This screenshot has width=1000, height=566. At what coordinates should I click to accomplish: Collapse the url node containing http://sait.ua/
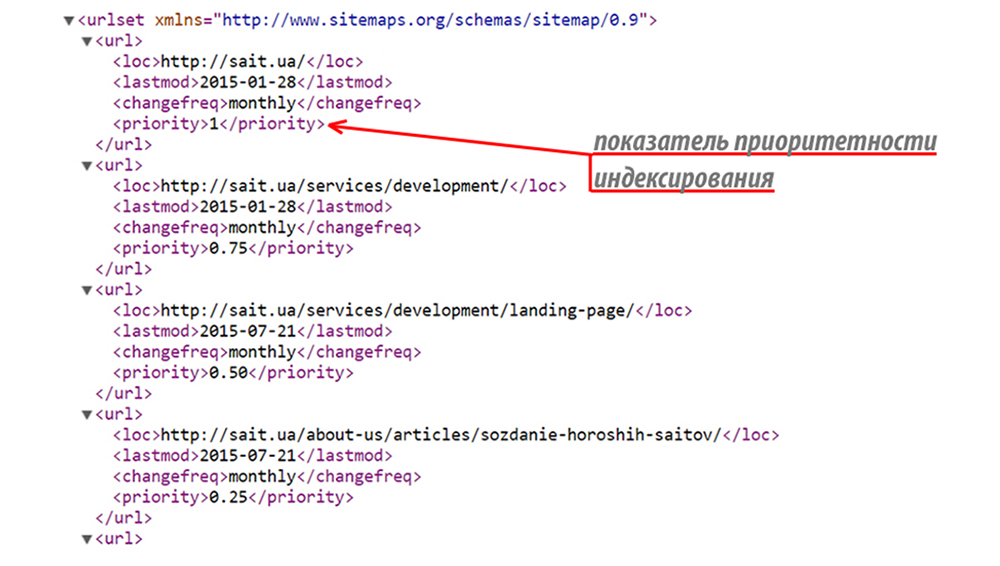pyautogui.click(x=86, y=41)
